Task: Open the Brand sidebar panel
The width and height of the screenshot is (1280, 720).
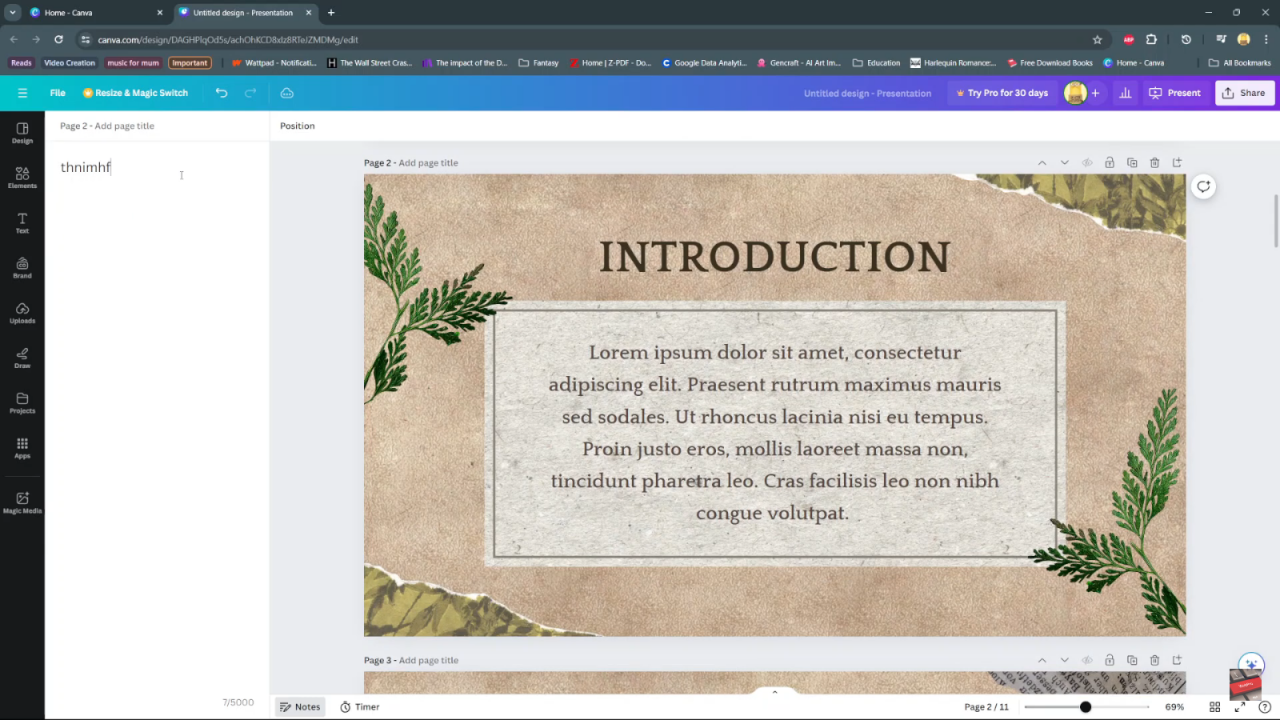Action: point(22,268)
